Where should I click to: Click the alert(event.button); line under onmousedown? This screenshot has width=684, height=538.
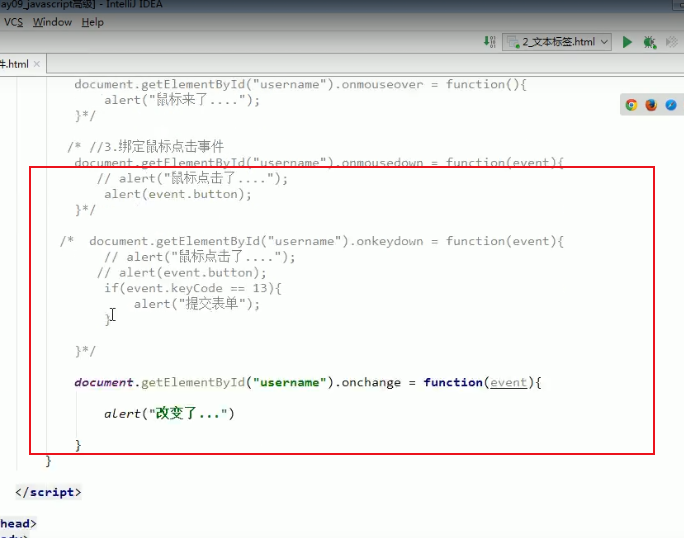(x=178, y=194)
